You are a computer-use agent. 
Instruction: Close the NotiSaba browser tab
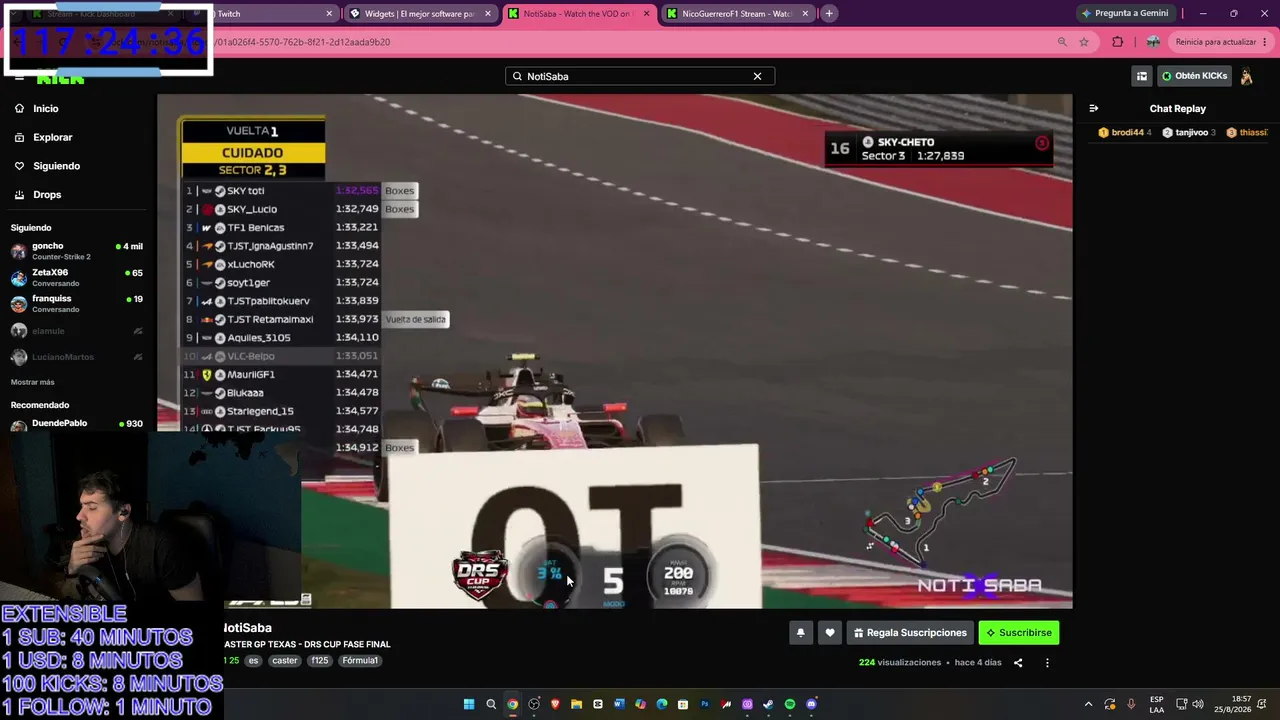click(646, 14)
